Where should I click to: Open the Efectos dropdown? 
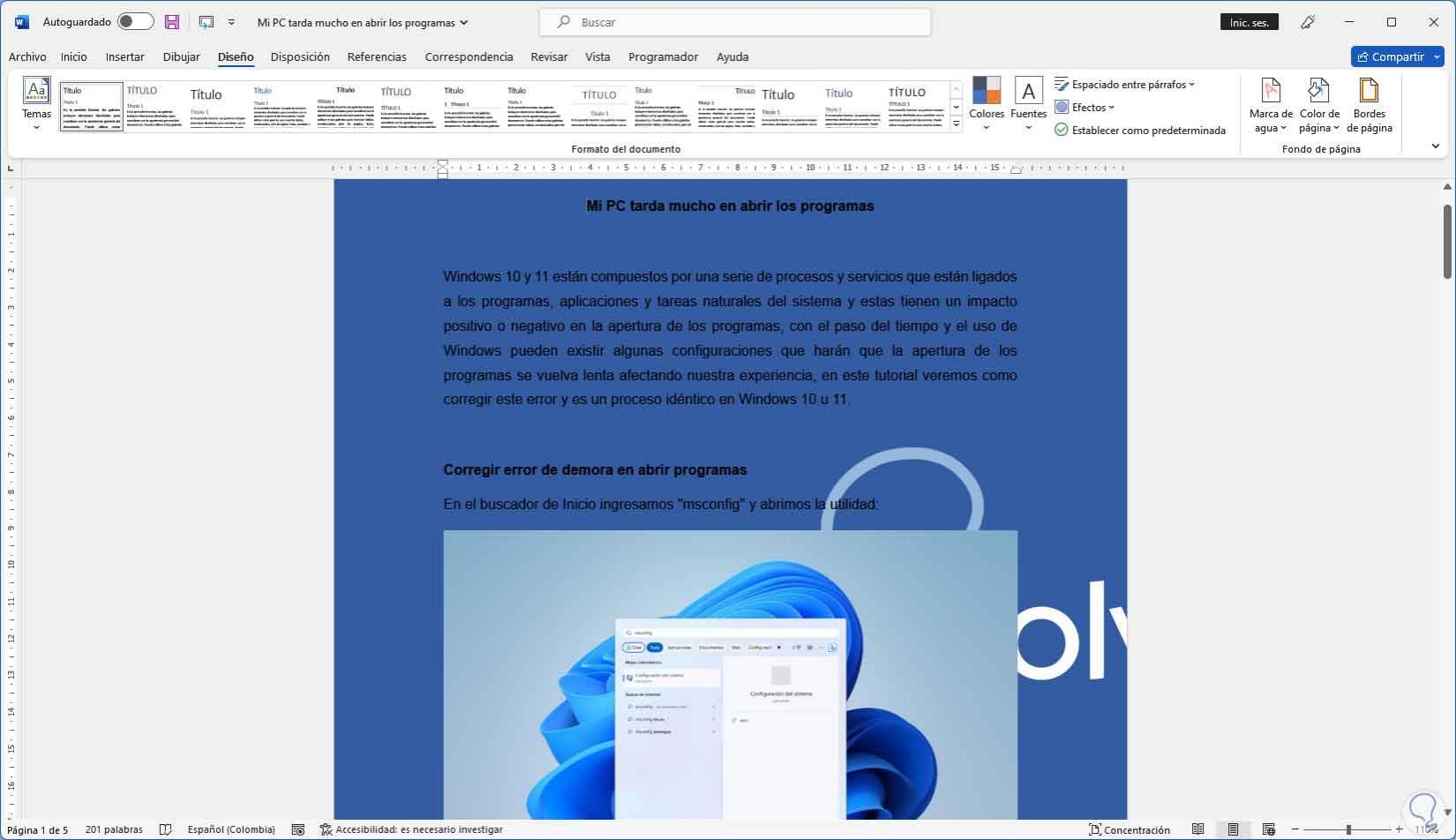[x=1084, y=108]
